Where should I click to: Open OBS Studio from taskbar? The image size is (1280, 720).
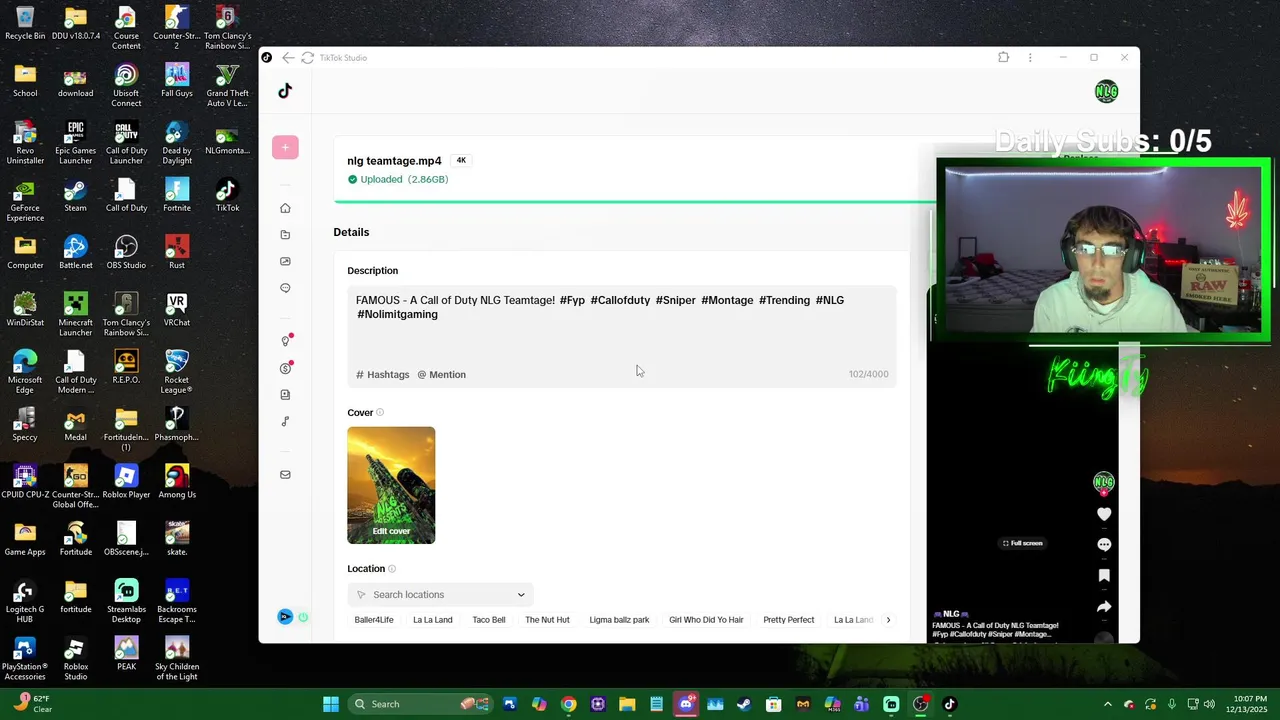coord(920,704)
